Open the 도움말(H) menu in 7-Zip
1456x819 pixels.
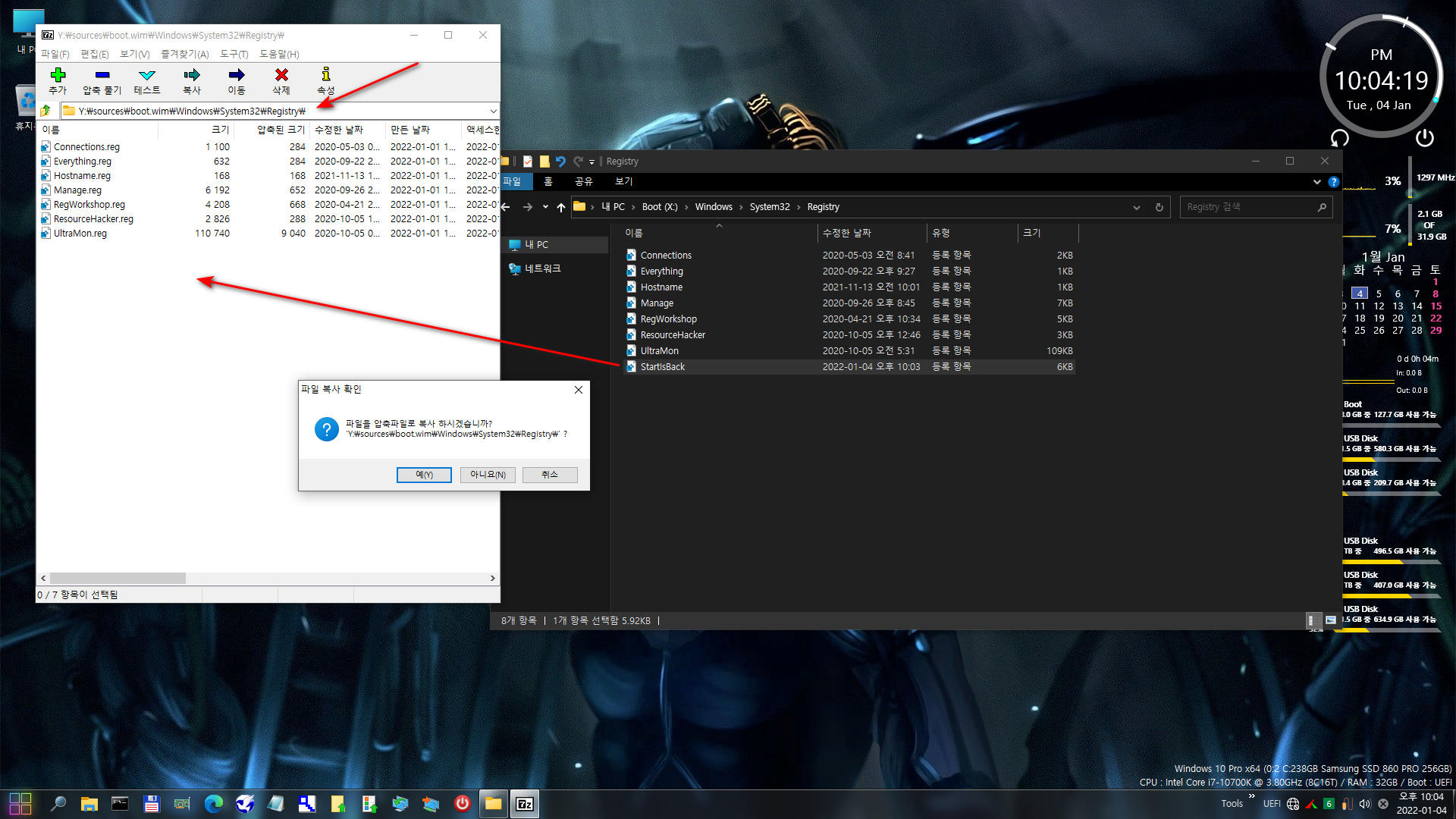[x=279, y=54]
